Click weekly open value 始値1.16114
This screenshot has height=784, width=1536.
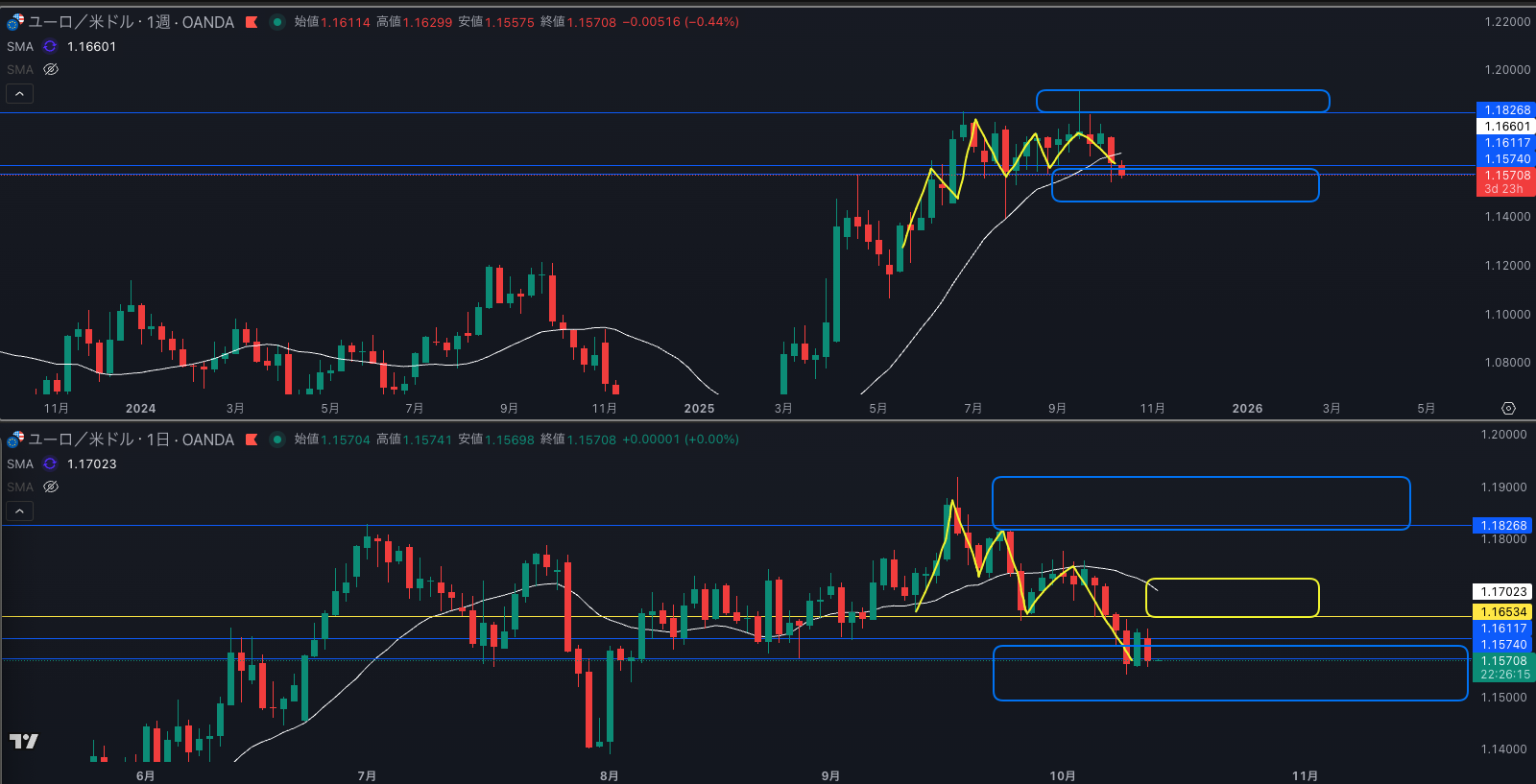[x=332, y=22]
